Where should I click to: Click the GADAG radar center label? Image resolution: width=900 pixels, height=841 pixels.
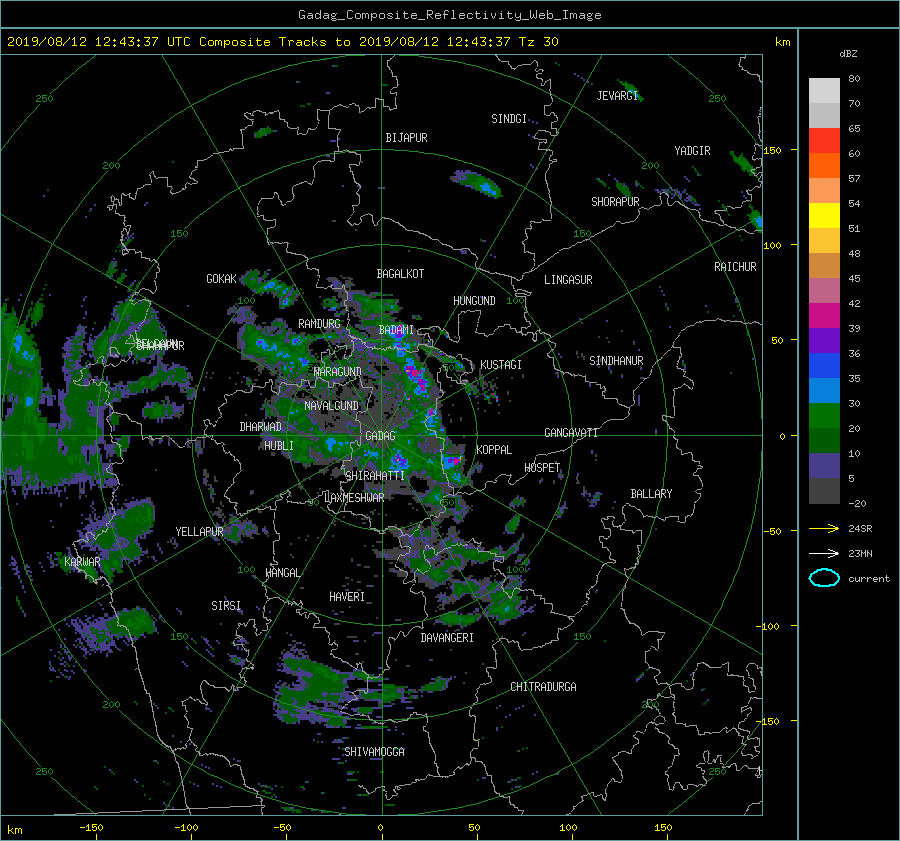[380, 436]
